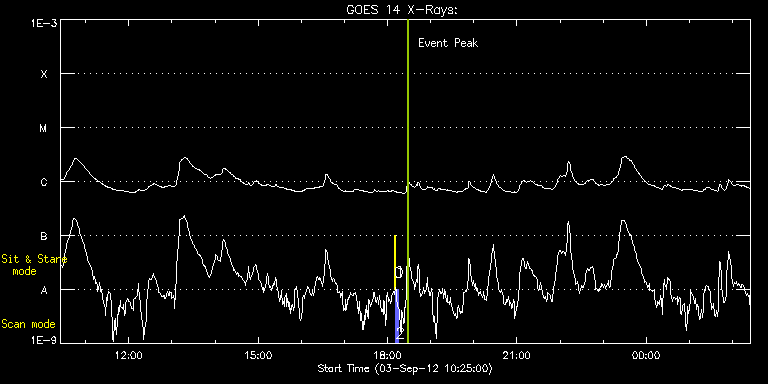Click the yellow Sit & Stare marker line
Image resolution: width=768 pixels, height=384 pixels.
click(395, 263)
